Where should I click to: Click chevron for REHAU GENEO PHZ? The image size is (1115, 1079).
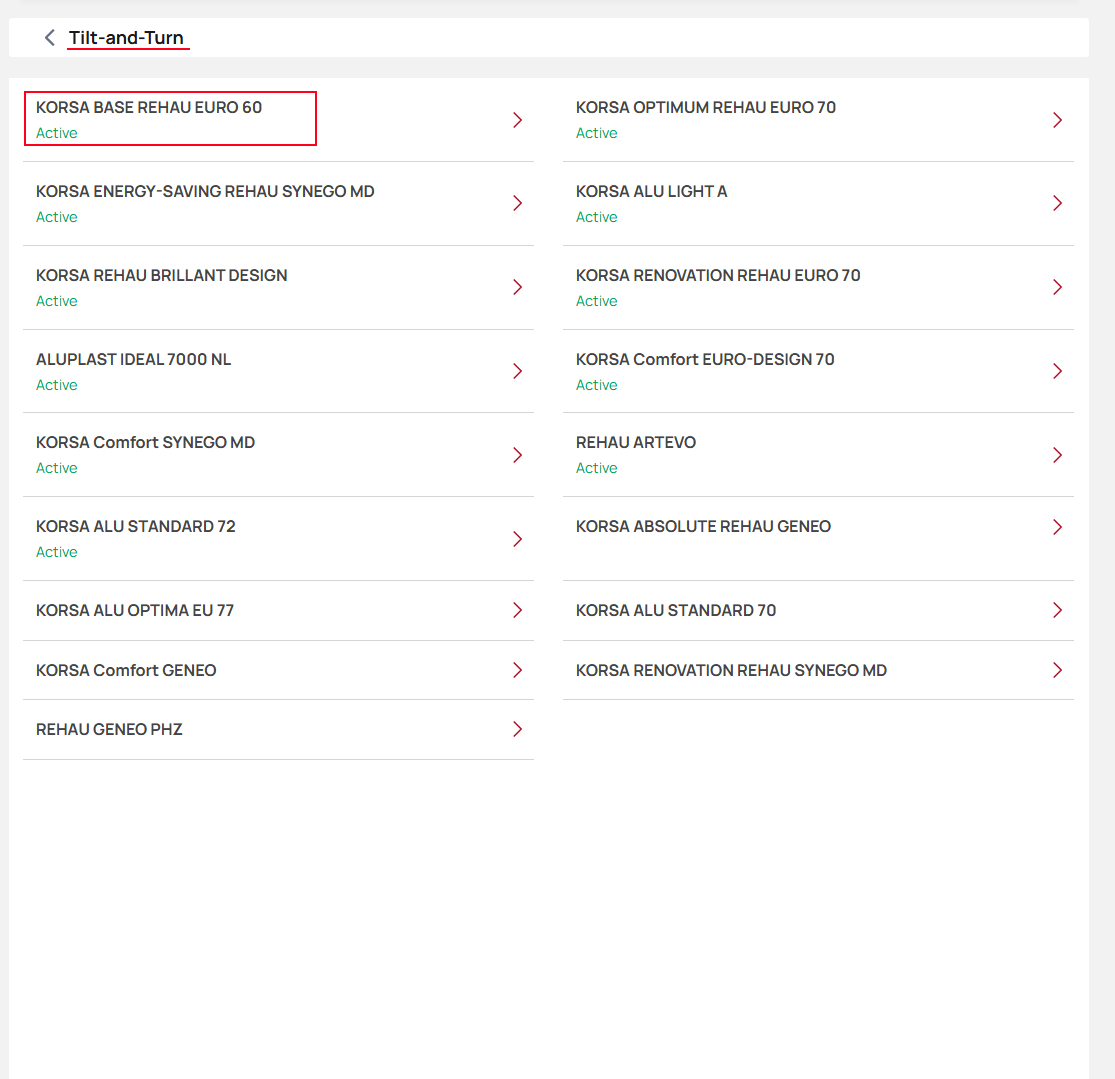click(518, 729)
